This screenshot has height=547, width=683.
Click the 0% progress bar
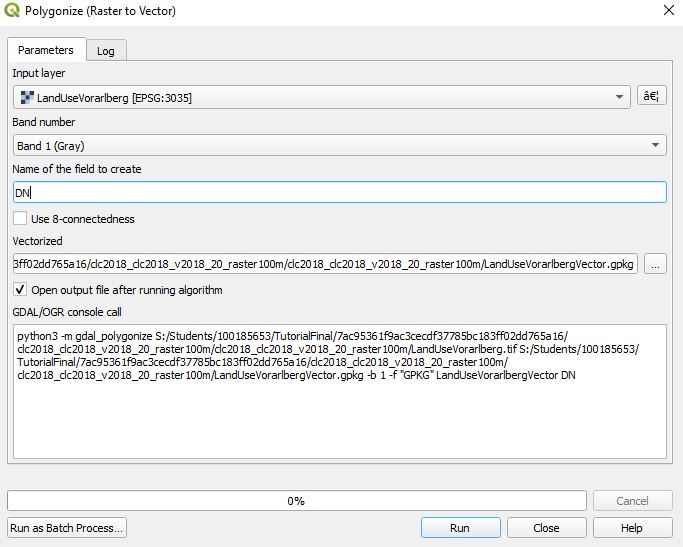click(x=296, y=501)
